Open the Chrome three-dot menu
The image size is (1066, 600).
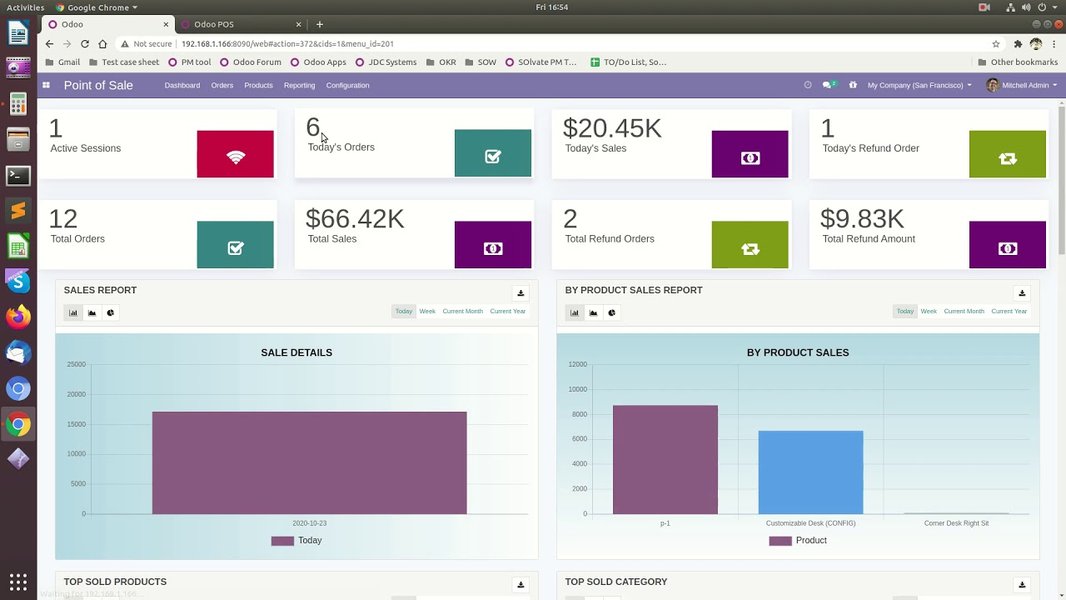pyautogui.click(x=1054, y=43)
